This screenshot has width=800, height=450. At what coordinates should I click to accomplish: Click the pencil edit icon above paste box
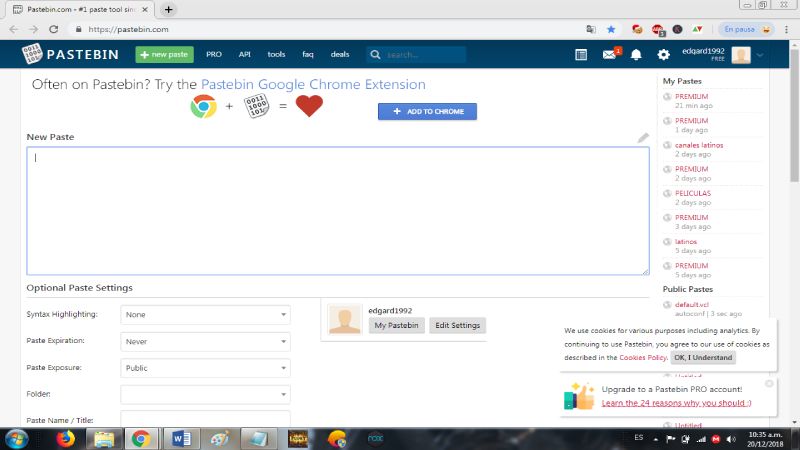point(643,138)
